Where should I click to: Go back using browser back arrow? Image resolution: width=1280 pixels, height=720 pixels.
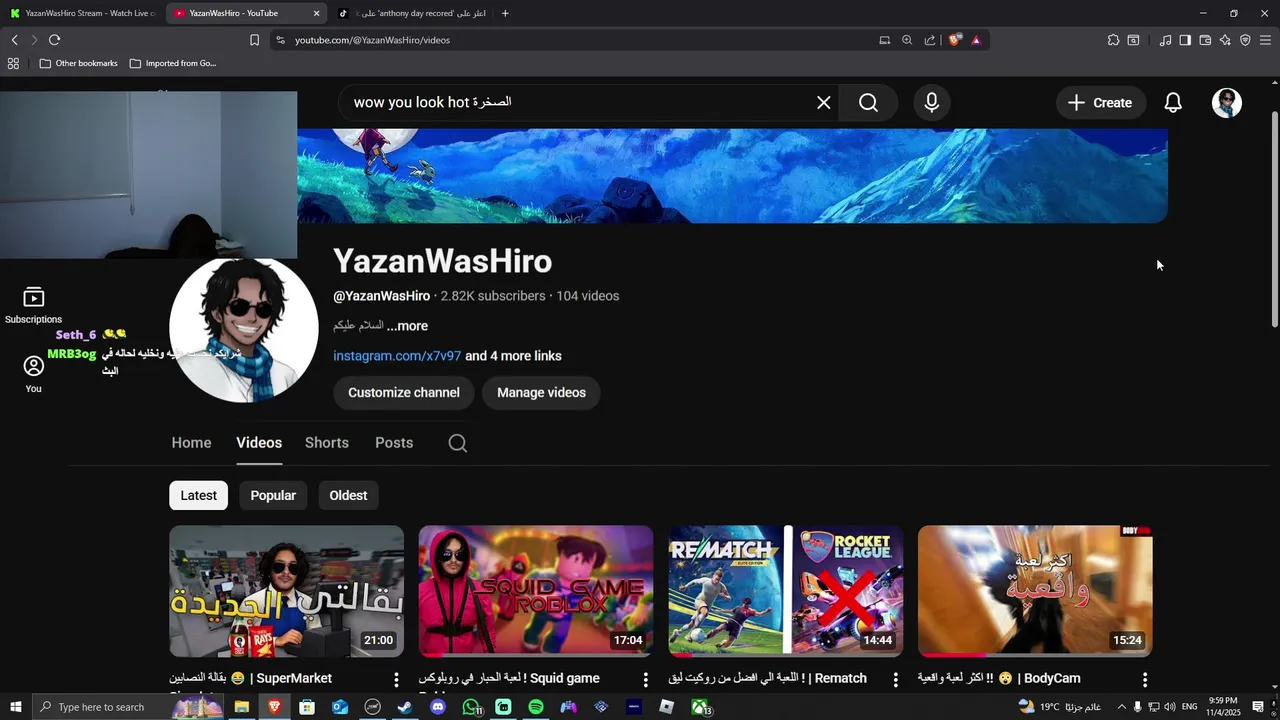pyautogui.click(x=14, y=40)
